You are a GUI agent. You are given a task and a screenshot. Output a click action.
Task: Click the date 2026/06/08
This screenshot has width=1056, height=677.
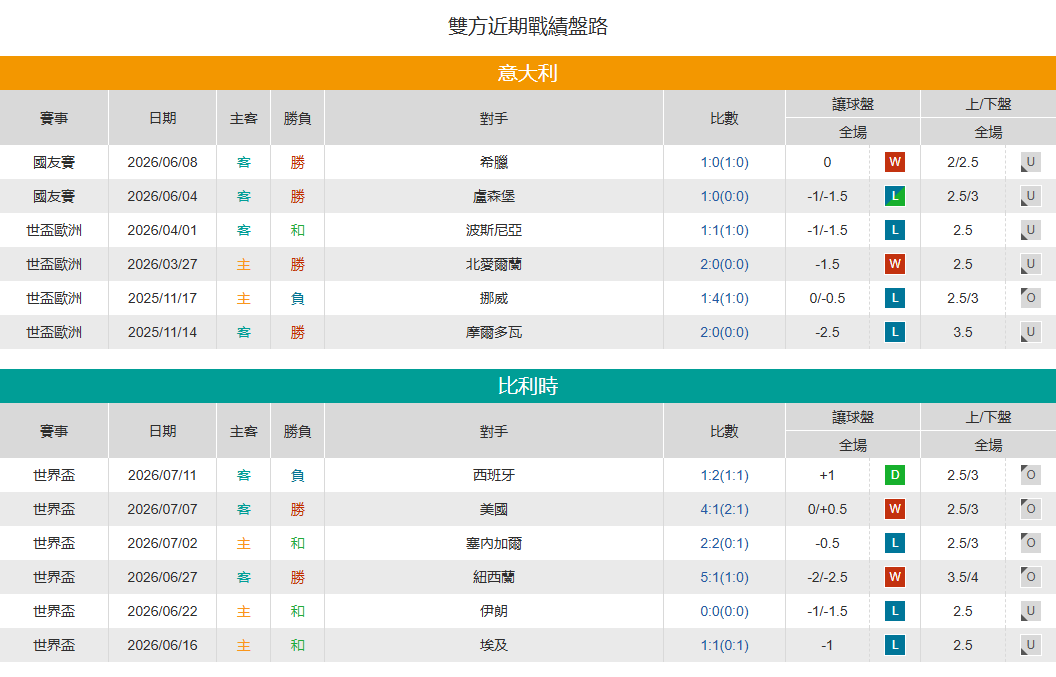162,162
